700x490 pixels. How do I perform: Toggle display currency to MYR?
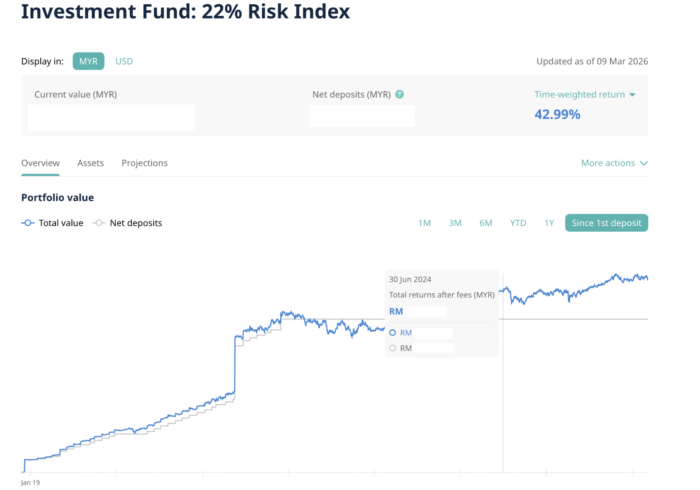pyautogui.click(x=89, y=61)
